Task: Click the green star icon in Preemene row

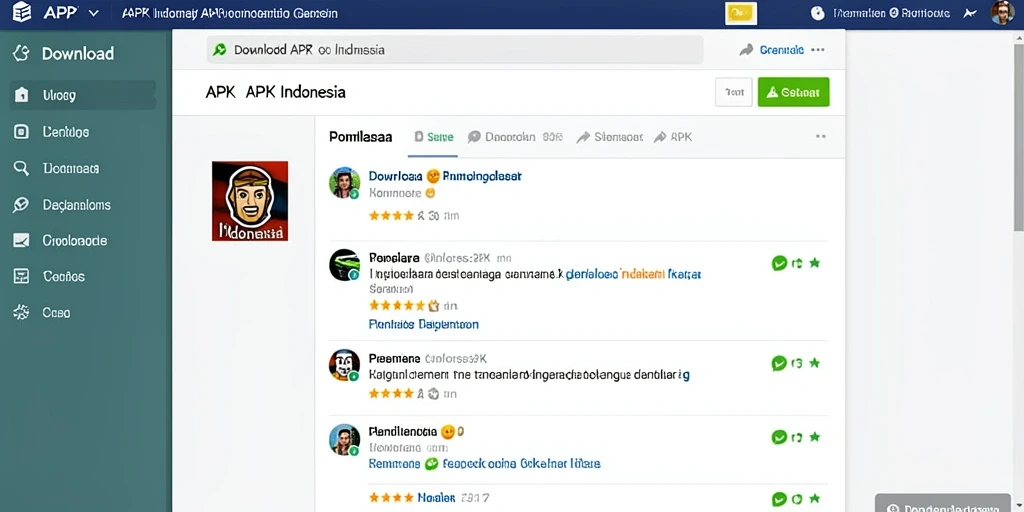Action: pyautogui.click(x=814, y=362)
